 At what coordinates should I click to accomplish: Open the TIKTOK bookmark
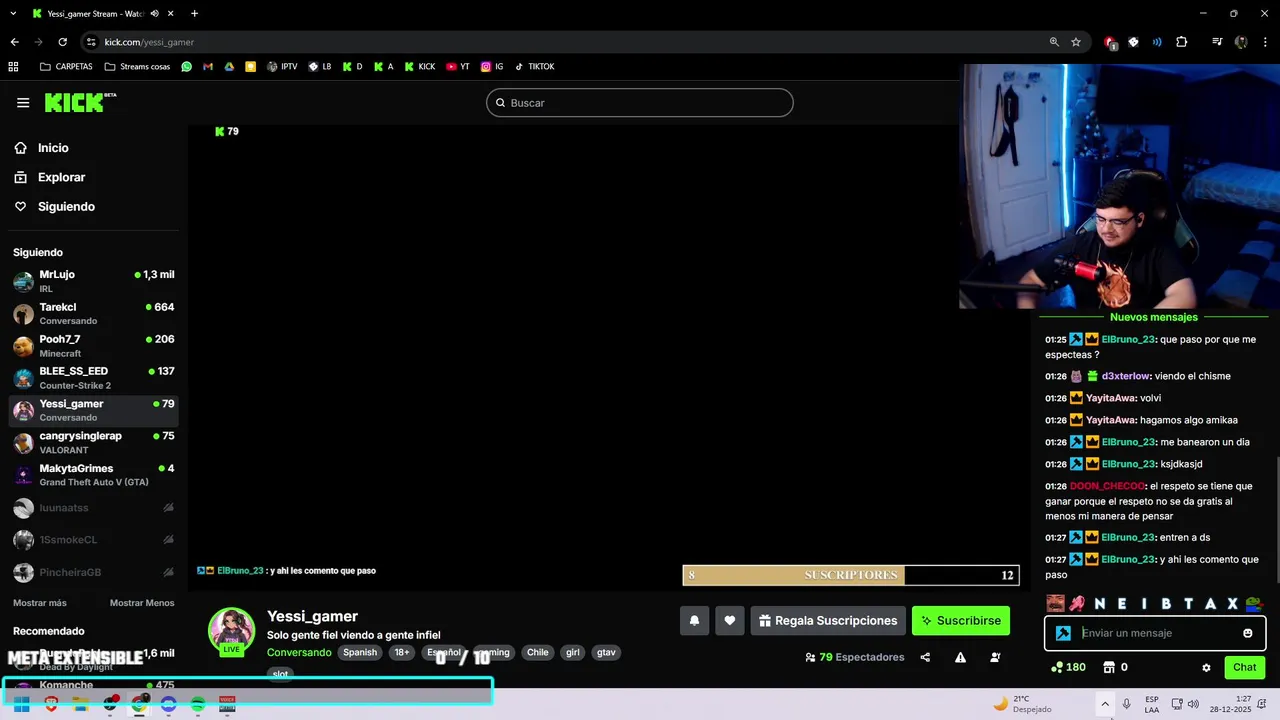[x=534, y=67]
